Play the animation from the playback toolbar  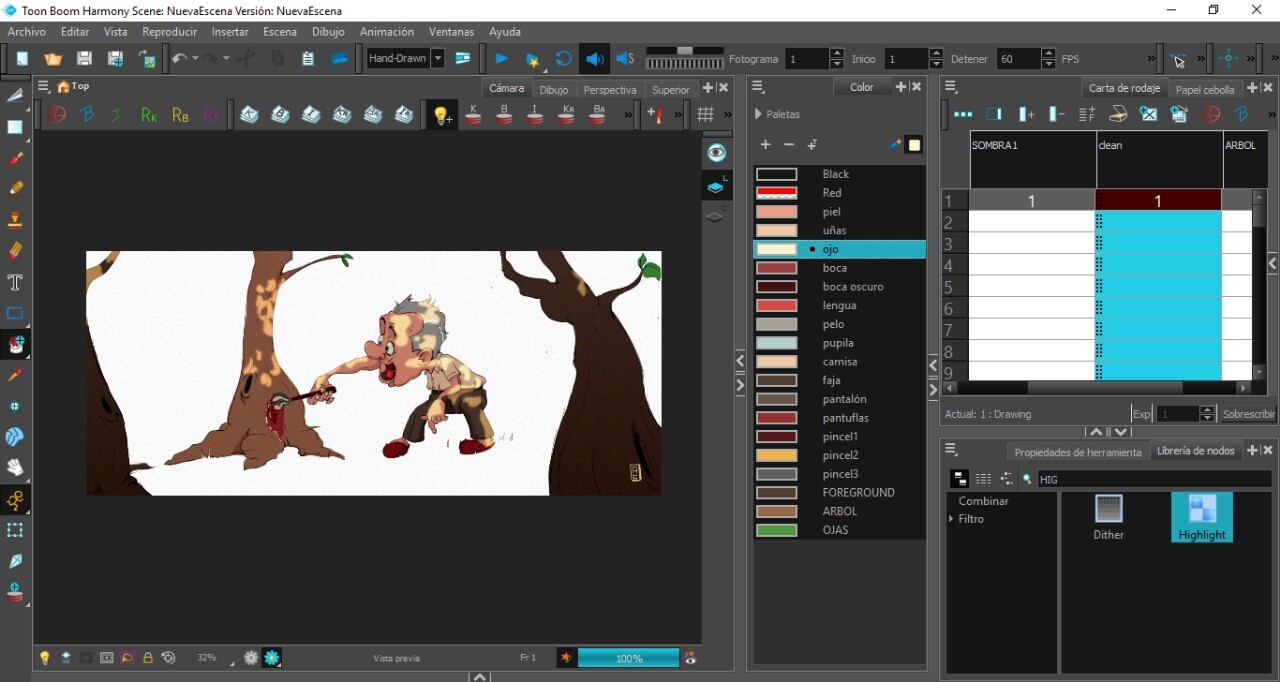click(501, 59)
